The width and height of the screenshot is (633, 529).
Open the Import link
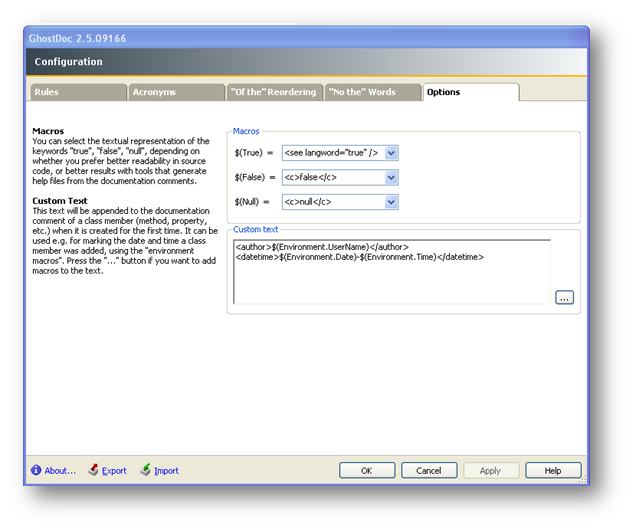pyautogui.click(x=166, y=471)
